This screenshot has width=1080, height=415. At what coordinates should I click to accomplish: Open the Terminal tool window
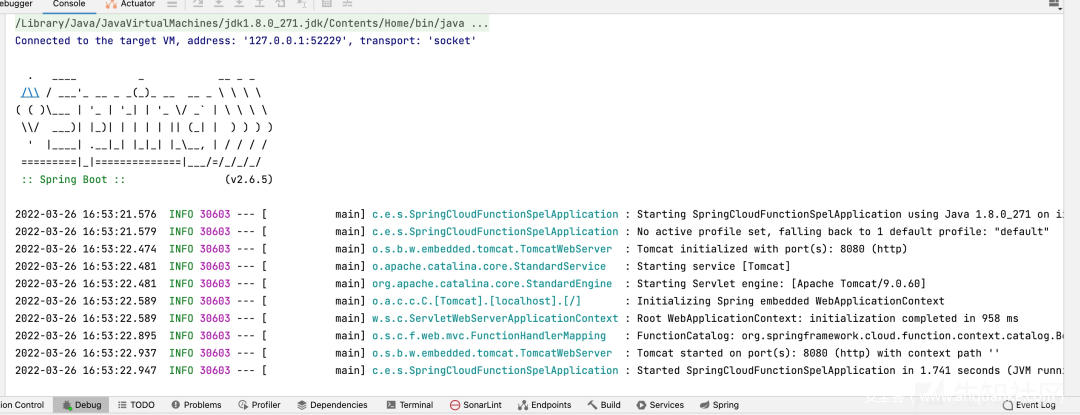tap(410, 405)
